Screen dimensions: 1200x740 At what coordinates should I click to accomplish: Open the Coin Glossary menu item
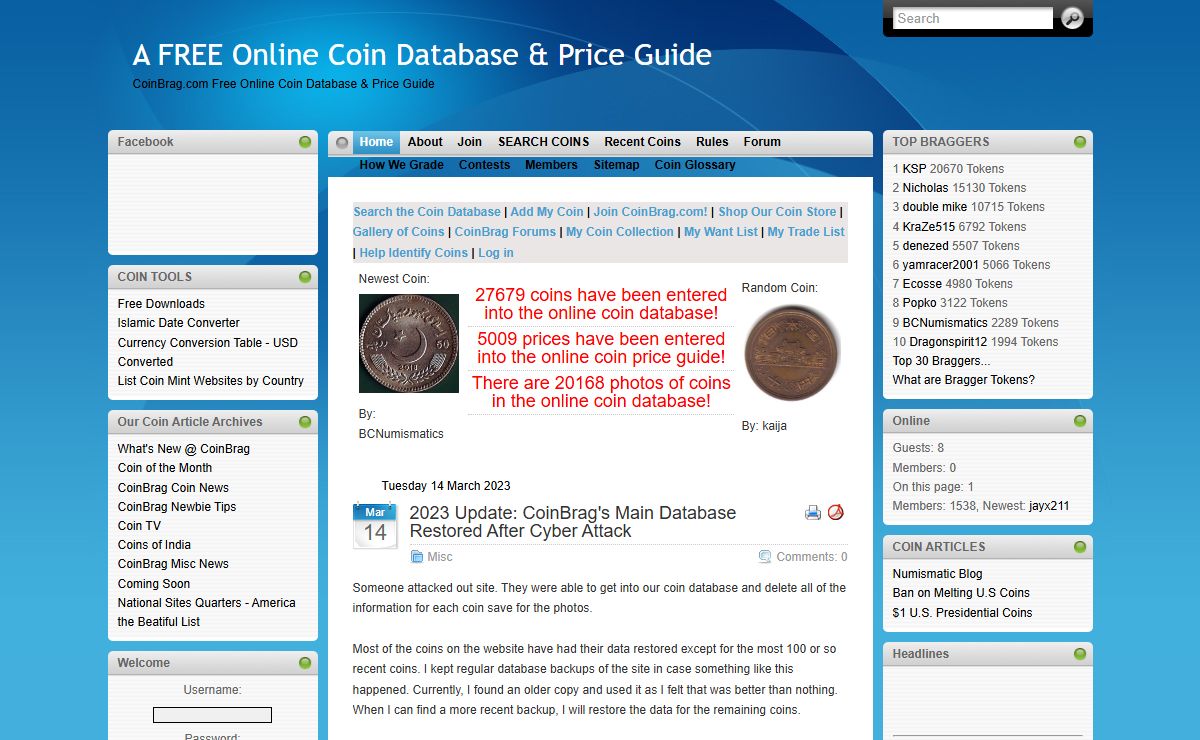(x=695, y=165)
